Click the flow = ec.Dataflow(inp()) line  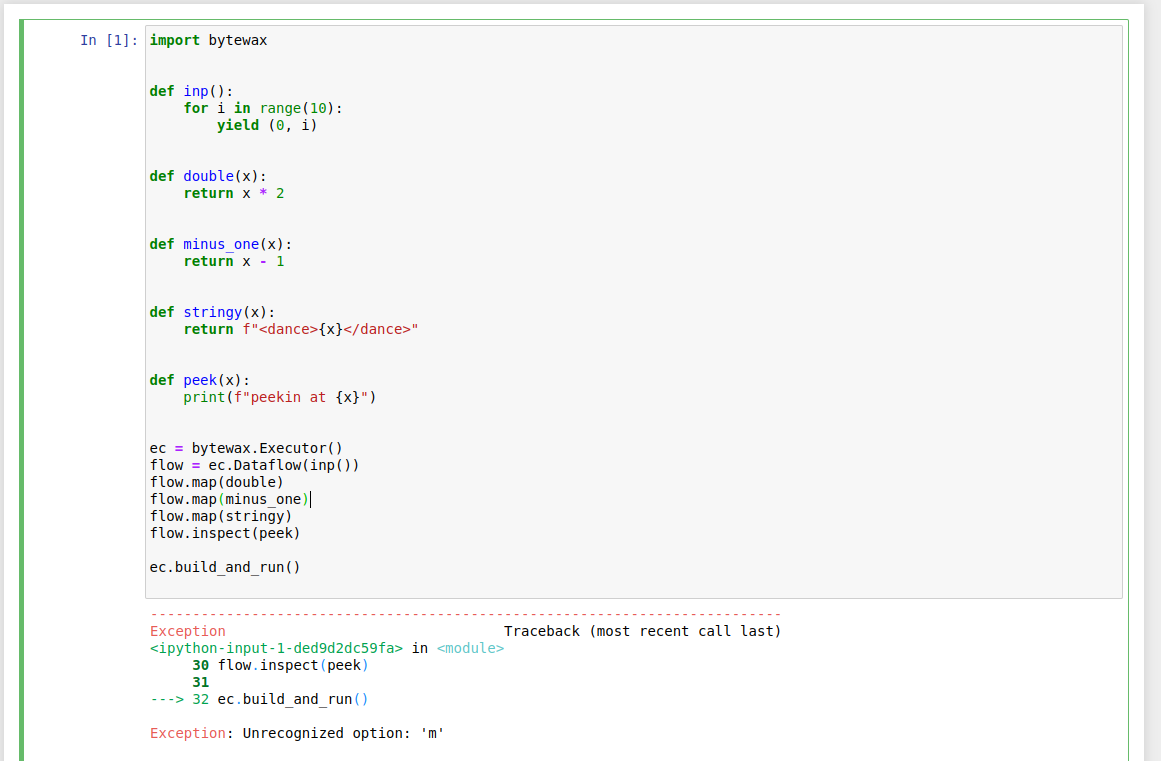(x=255, y=466)
